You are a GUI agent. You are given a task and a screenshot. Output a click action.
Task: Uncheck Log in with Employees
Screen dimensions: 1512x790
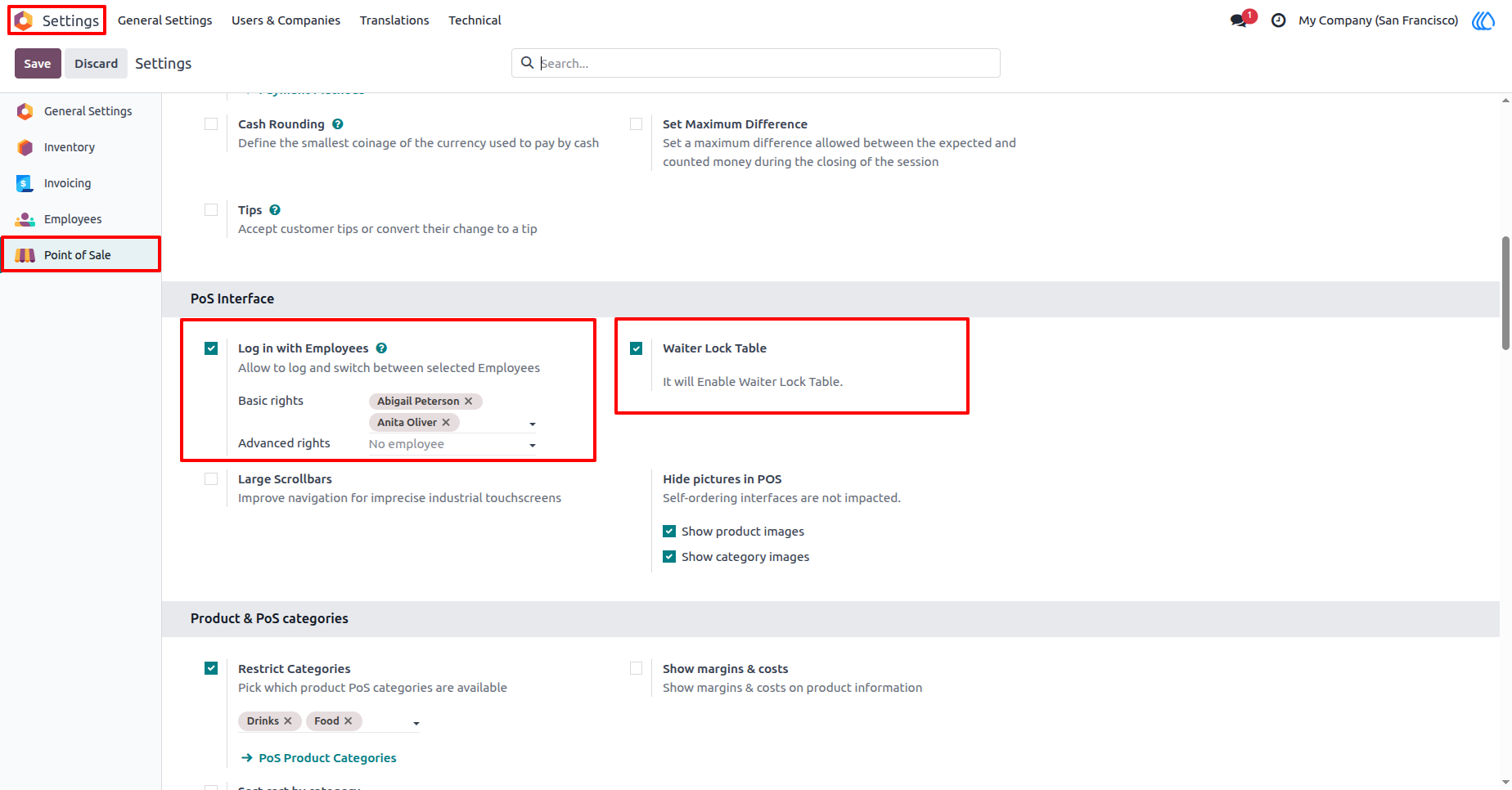(x=211, y=348)
